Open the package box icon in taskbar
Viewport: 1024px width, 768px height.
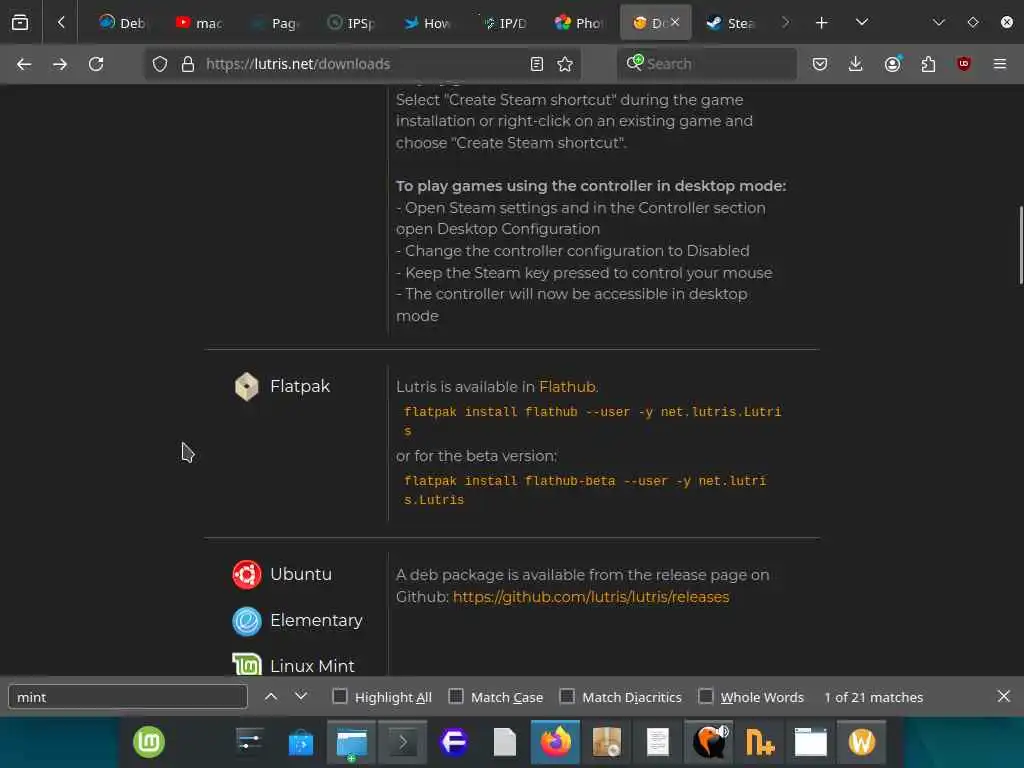[x=607, y=743]
